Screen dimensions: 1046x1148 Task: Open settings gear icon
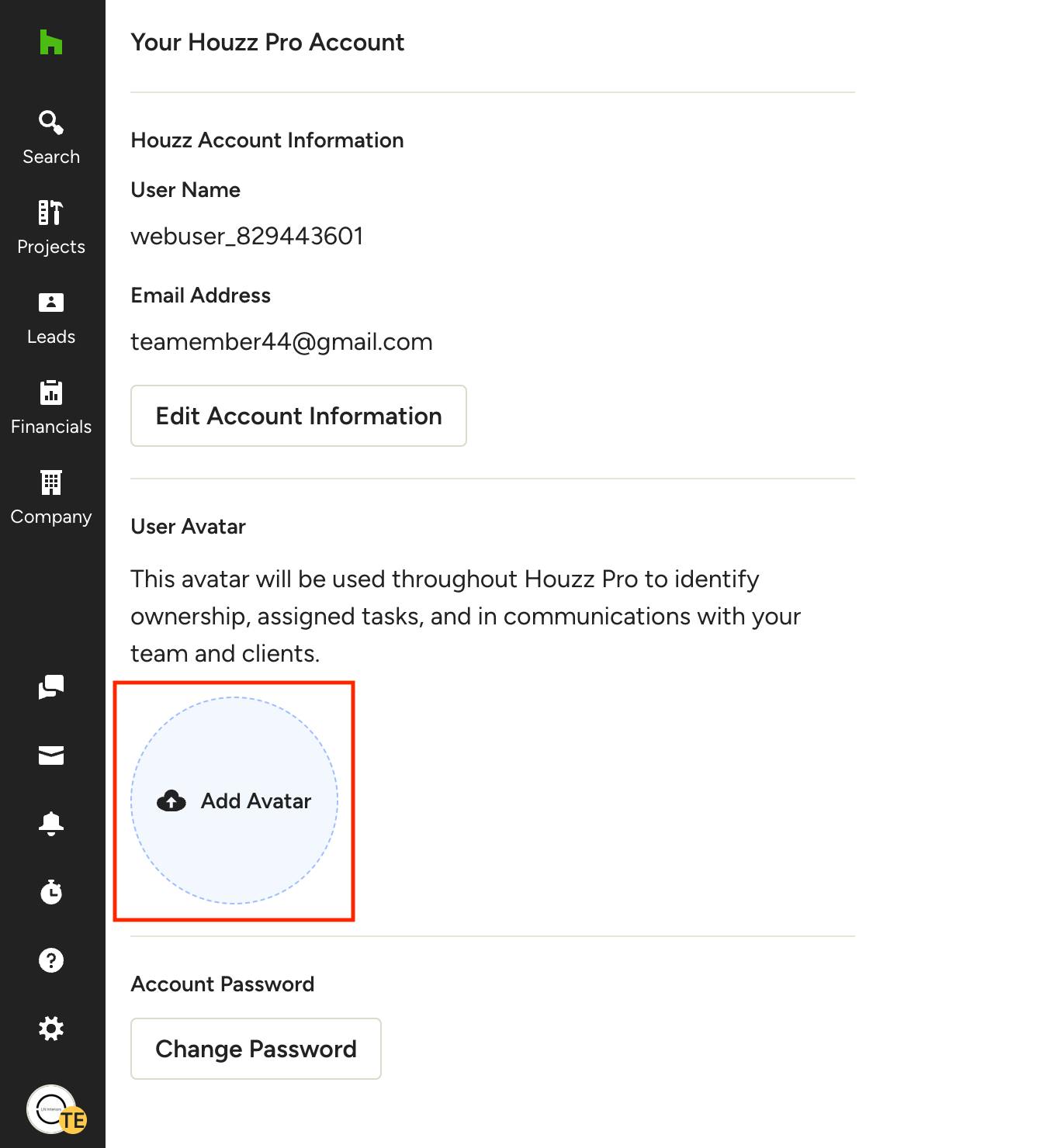tap(51, 1029)
